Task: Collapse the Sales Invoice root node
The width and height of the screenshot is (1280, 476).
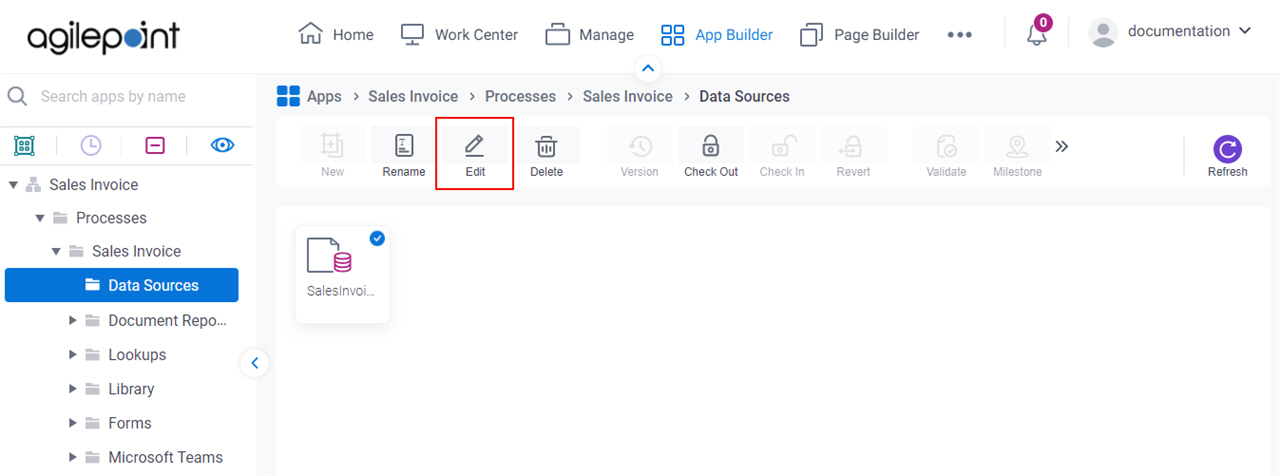Action: click(x=13, y=185)
